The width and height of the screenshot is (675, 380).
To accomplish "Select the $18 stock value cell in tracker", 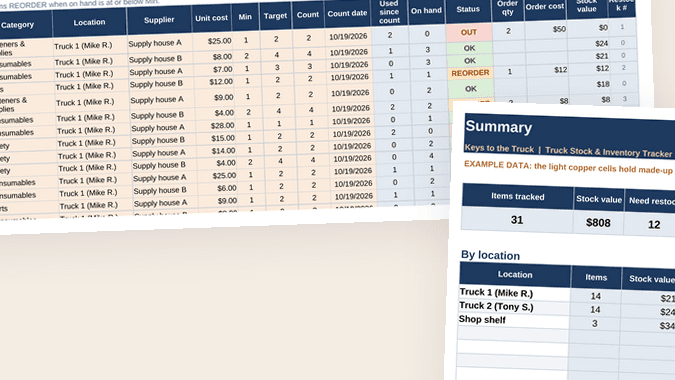I will [x=591, y=84].
